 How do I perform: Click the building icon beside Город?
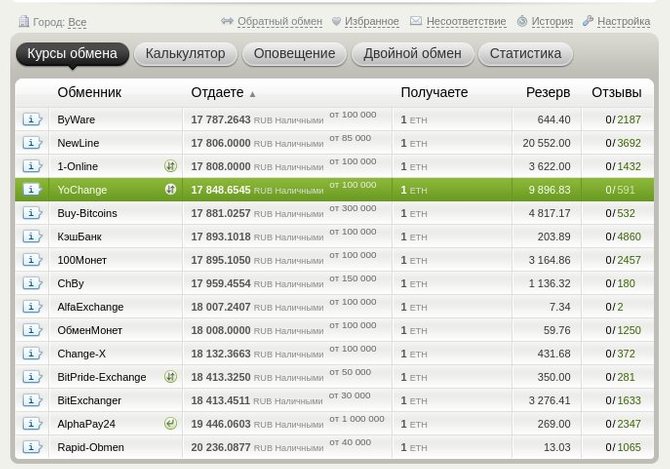pos(24,21)
